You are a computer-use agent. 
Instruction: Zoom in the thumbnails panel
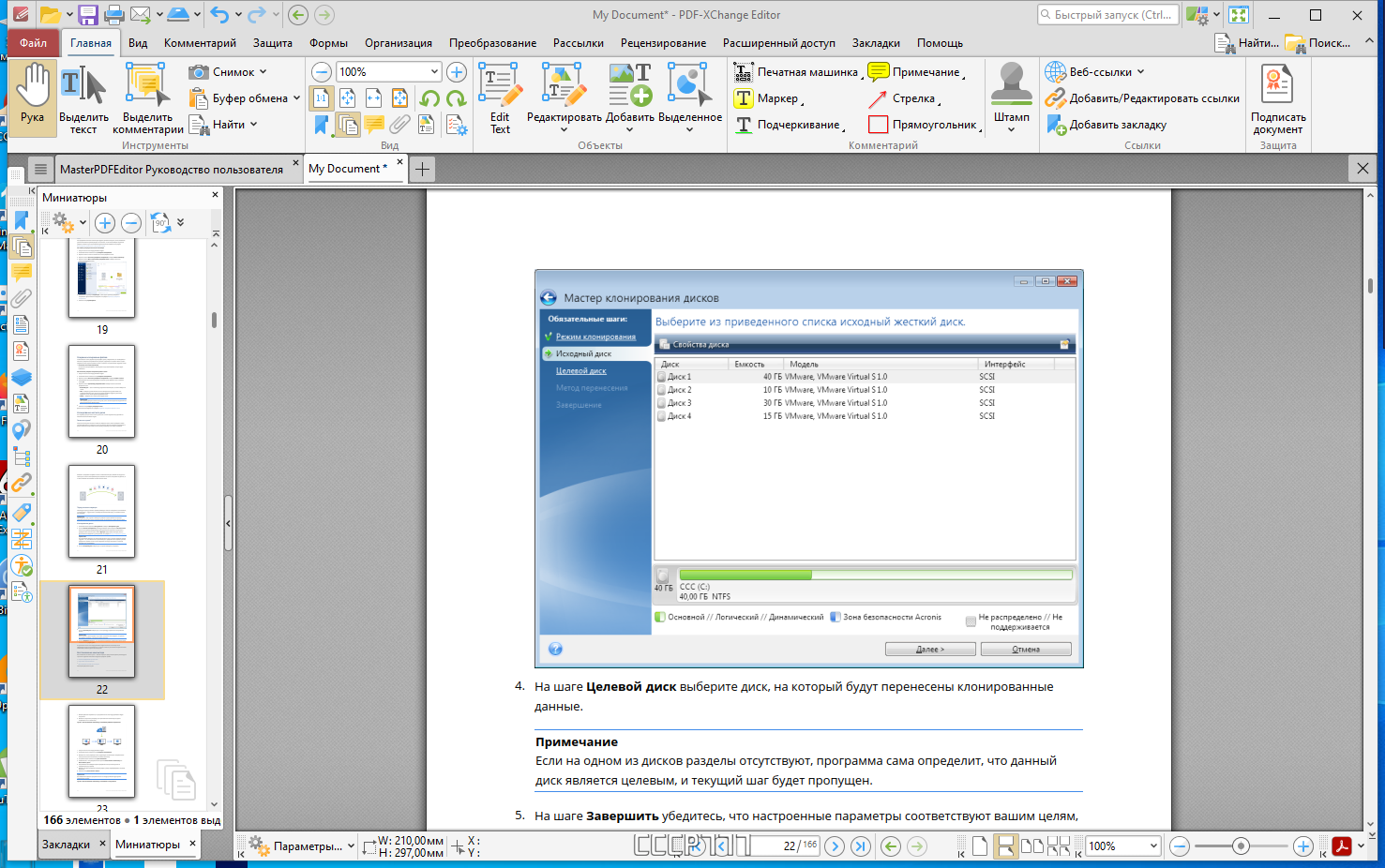pos(105,223)
